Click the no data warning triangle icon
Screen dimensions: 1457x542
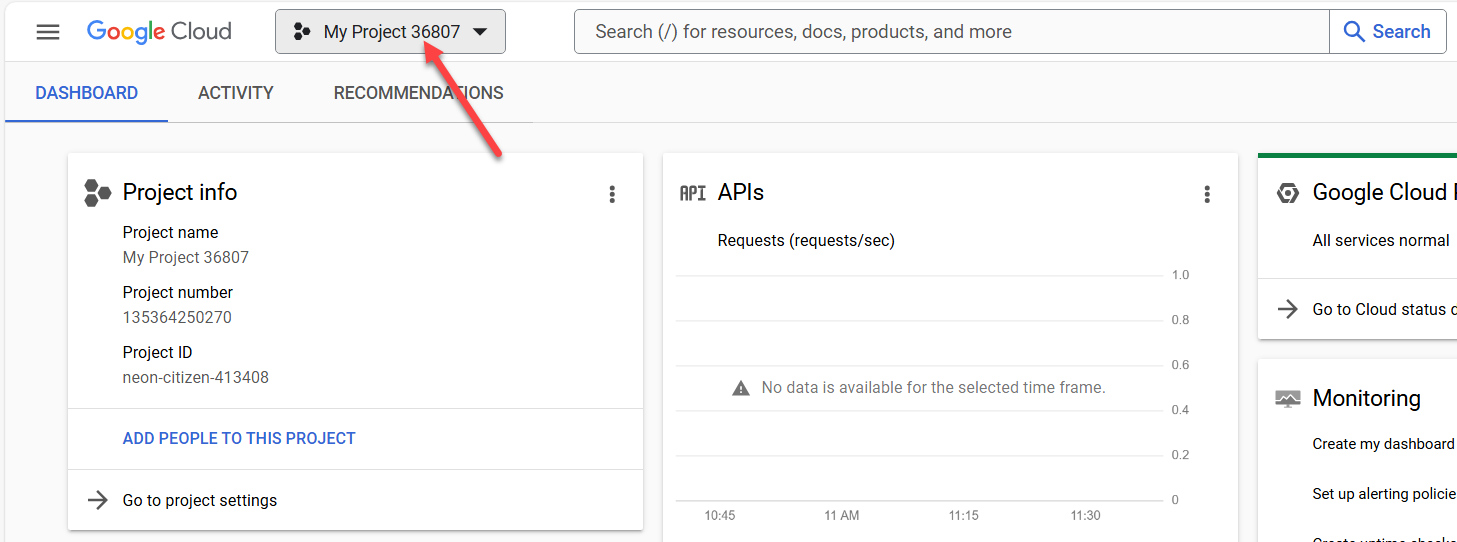[741, 388]
